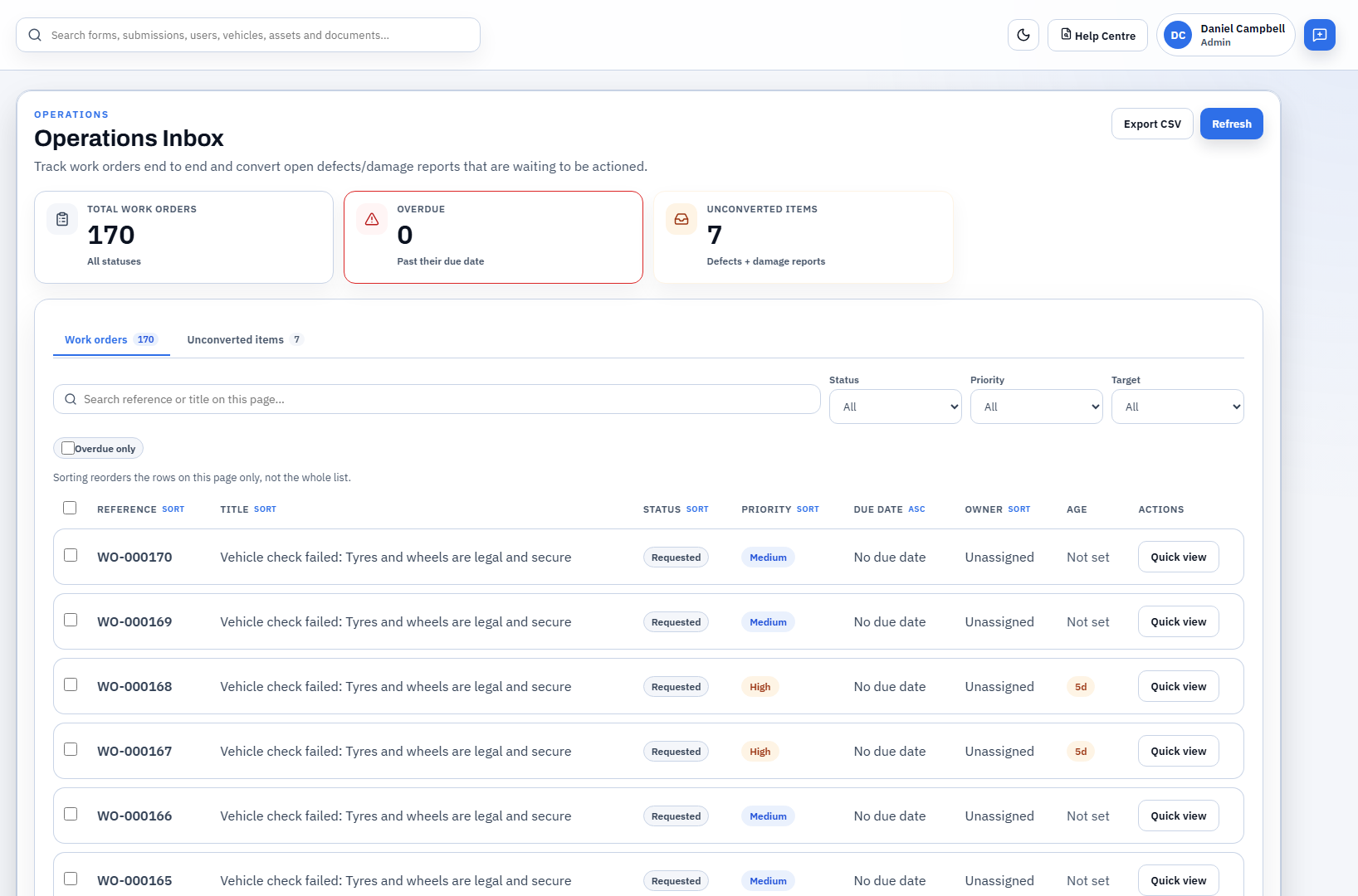
Task: Toggle dark mode moon icon
Action: coord(1023,35)
